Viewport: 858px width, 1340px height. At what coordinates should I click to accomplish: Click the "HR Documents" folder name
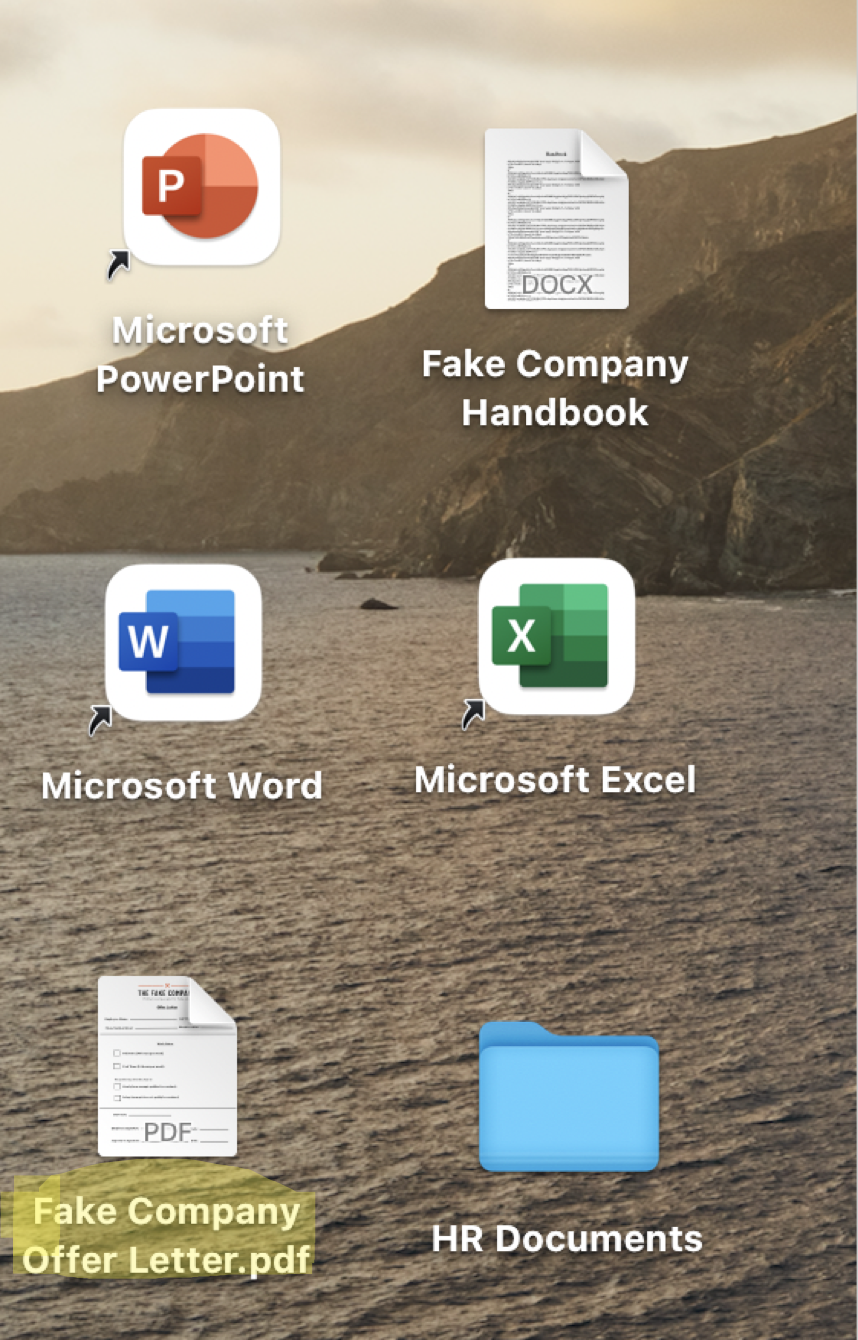[x=567, y=1239]
